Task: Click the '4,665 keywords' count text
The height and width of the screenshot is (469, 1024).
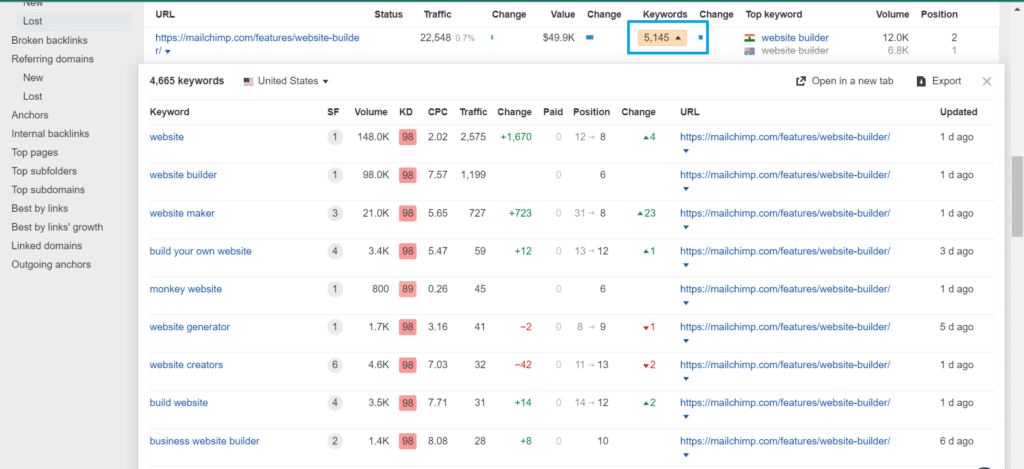Action: click(187, 81)
